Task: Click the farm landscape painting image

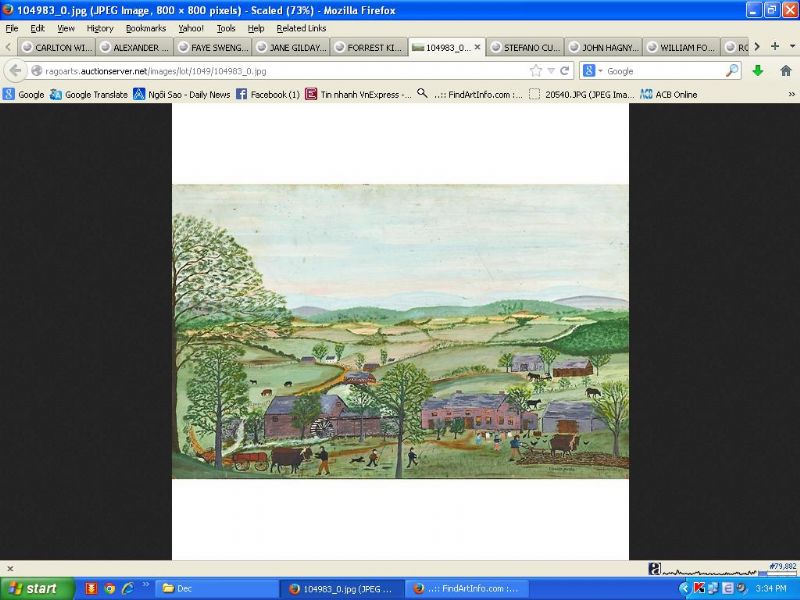Action: pyautogui.click(x=400, y=331)
